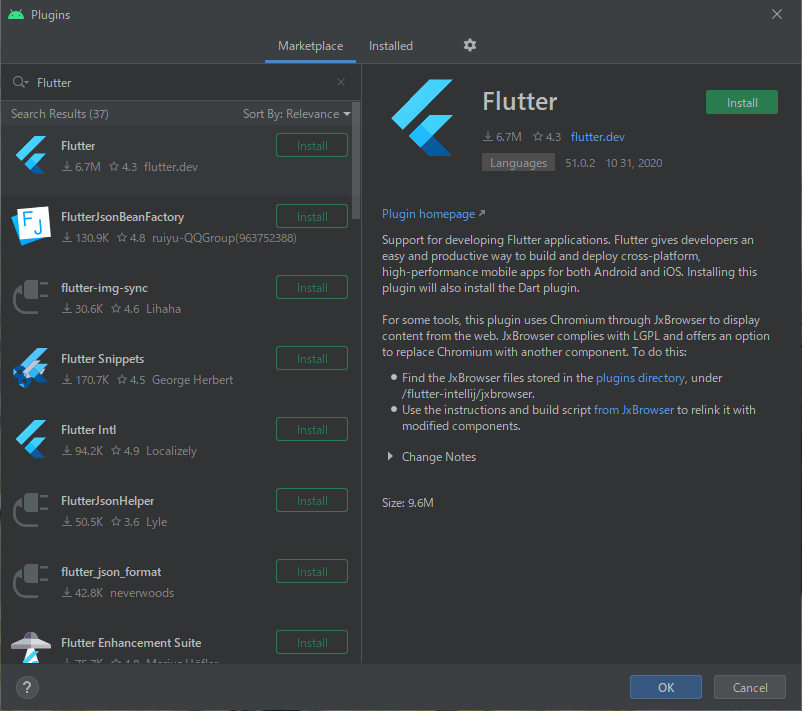Click the Flutter plugin logo in results
Viewport: 802px width, 711px height.
tap(31, 155)
